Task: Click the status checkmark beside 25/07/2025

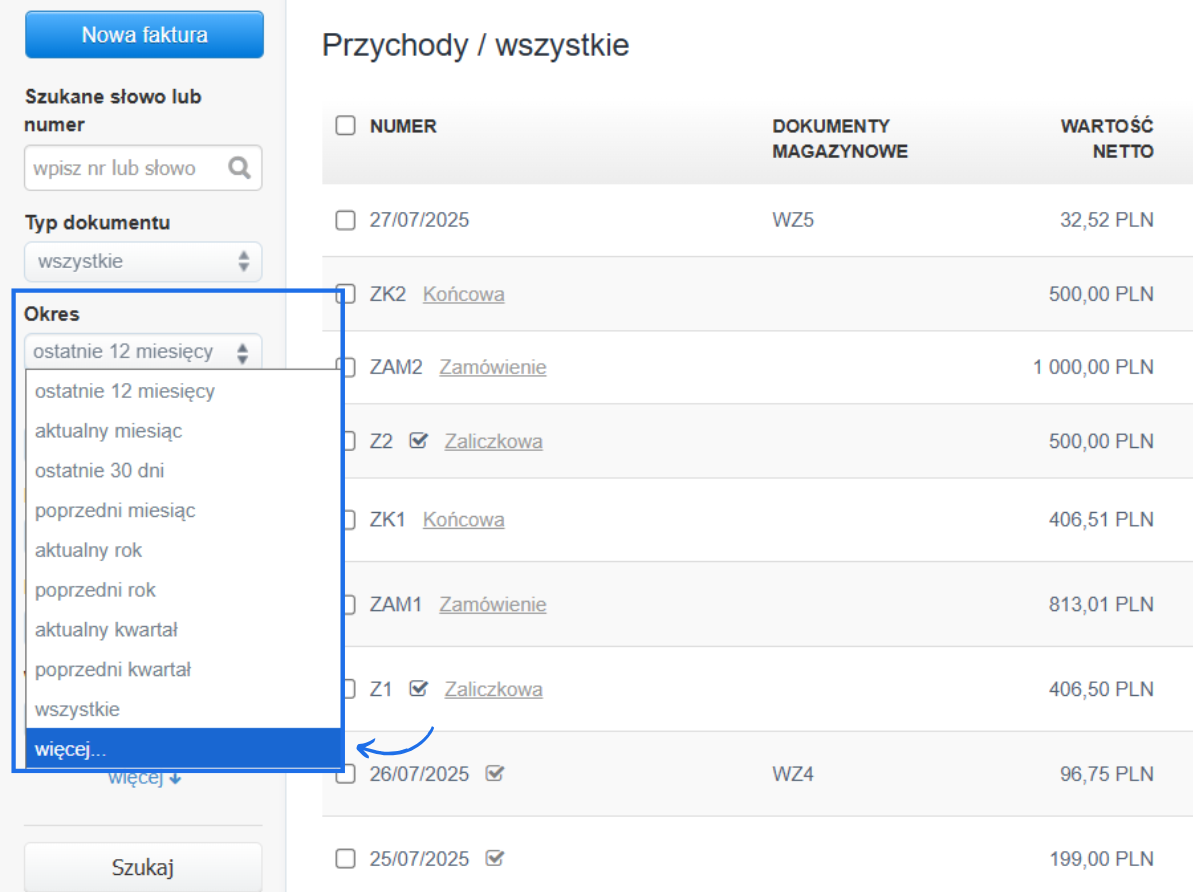Action: click(x=493, y=857)
